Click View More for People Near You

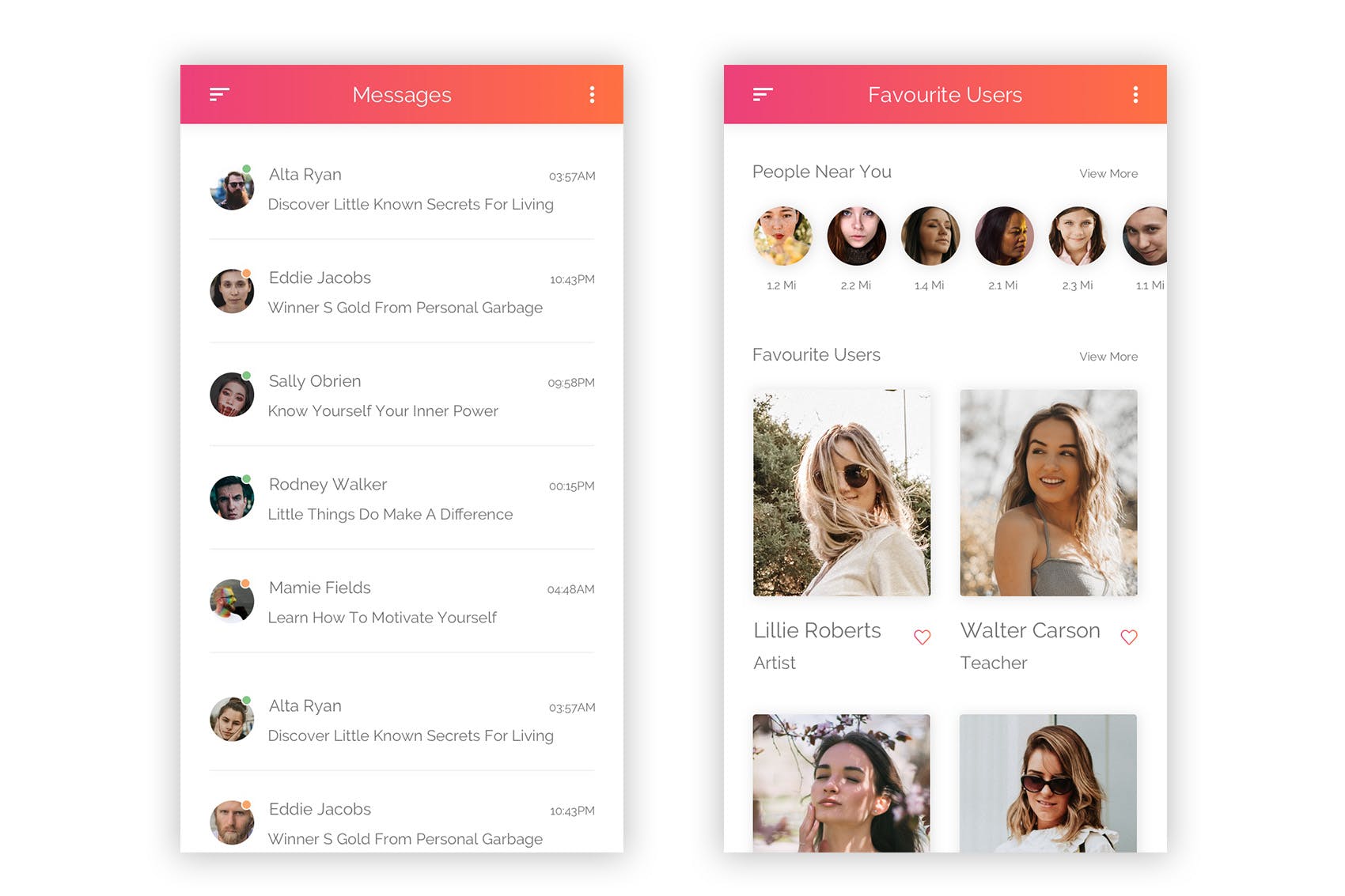point(1108,173)
